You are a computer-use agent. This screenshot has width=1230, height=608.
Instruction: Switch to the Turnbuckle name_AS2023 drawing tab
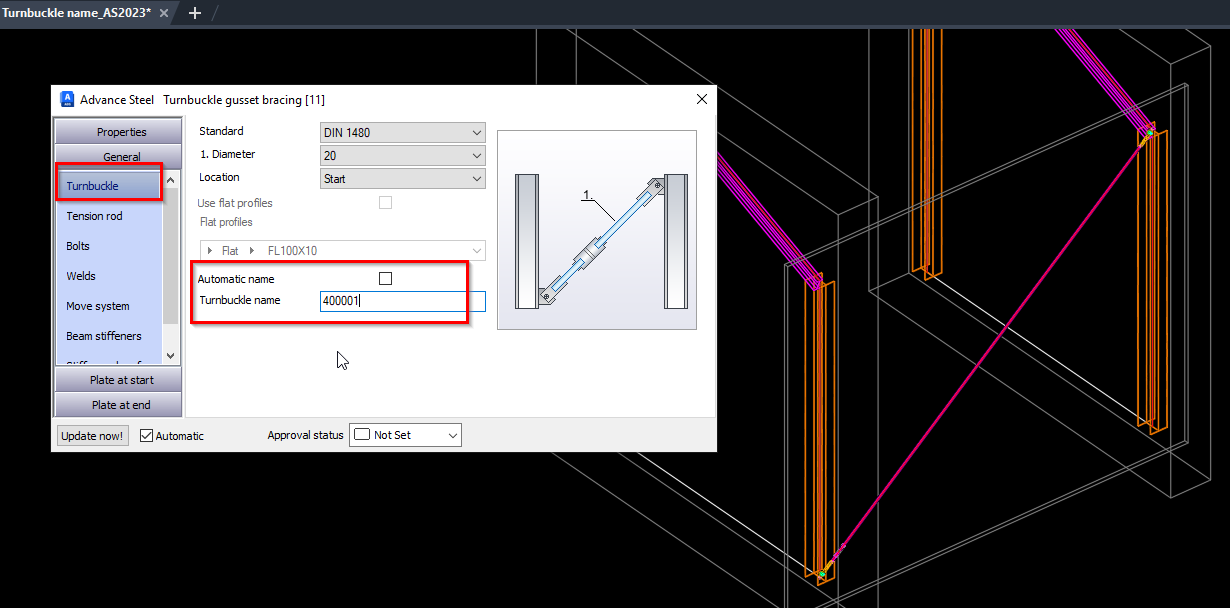click(x=80, y=13)
